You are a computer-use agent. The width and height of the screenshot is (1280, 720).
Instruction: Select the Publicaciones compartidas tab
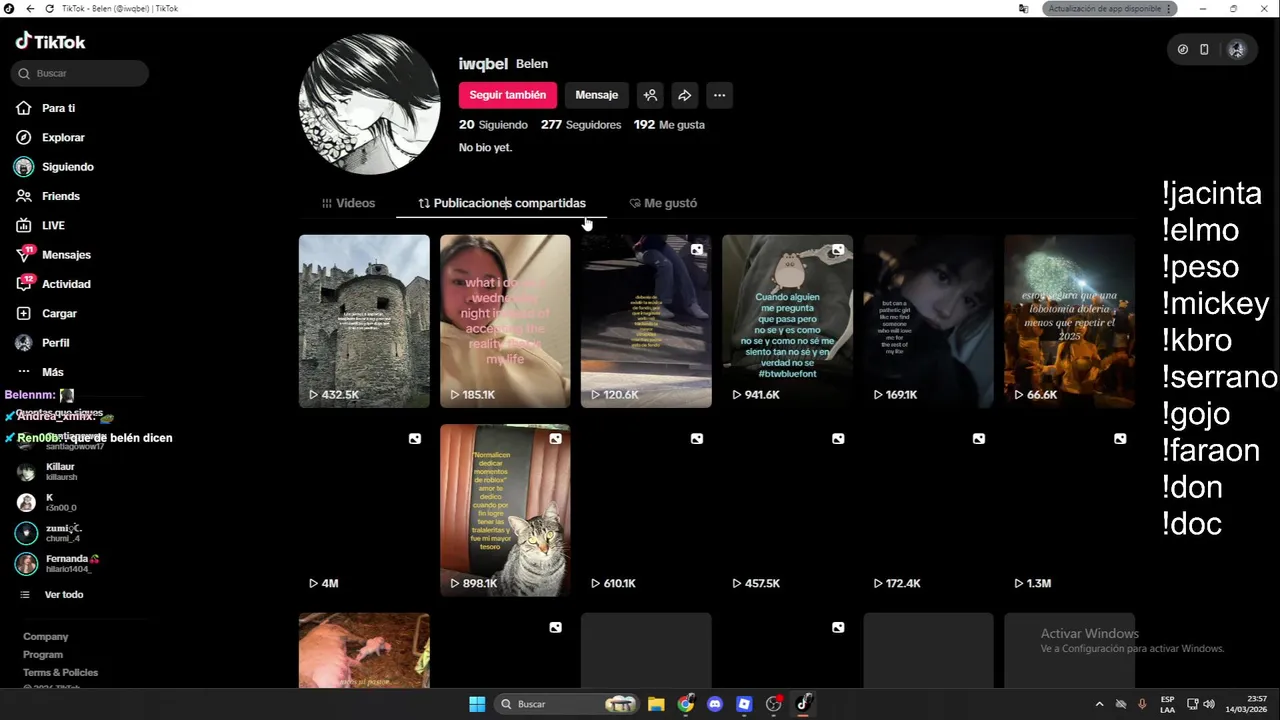pos(501,203)
